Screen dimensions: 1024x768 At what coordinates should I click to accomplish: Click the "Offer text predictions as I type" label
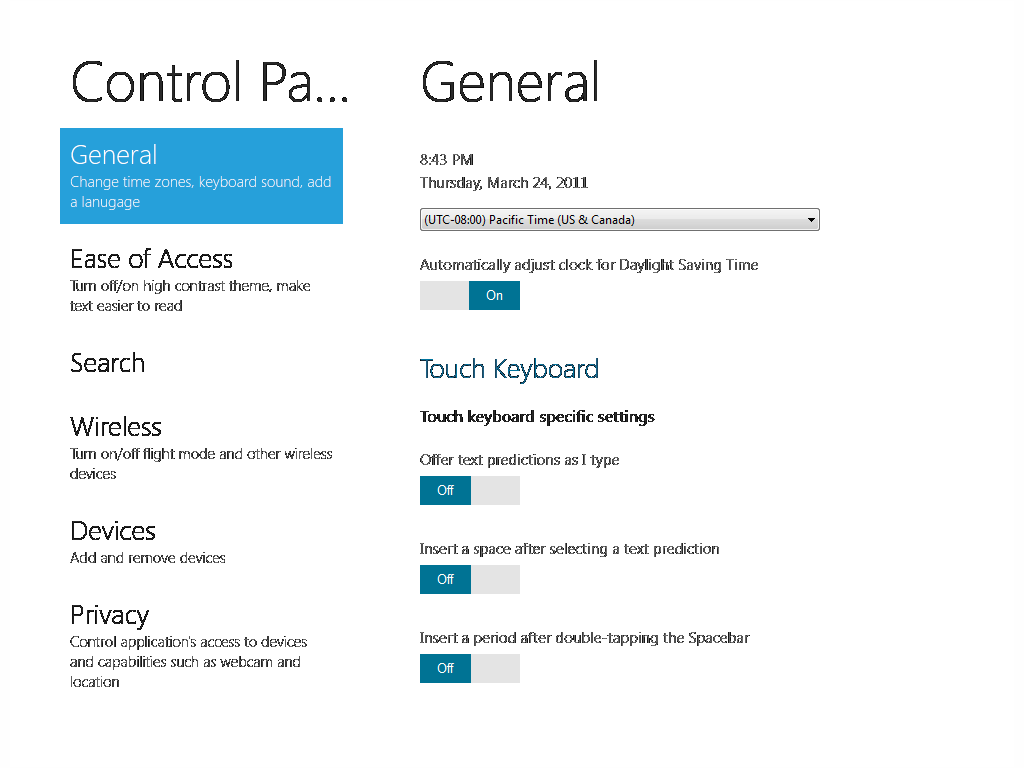point(519,460)
